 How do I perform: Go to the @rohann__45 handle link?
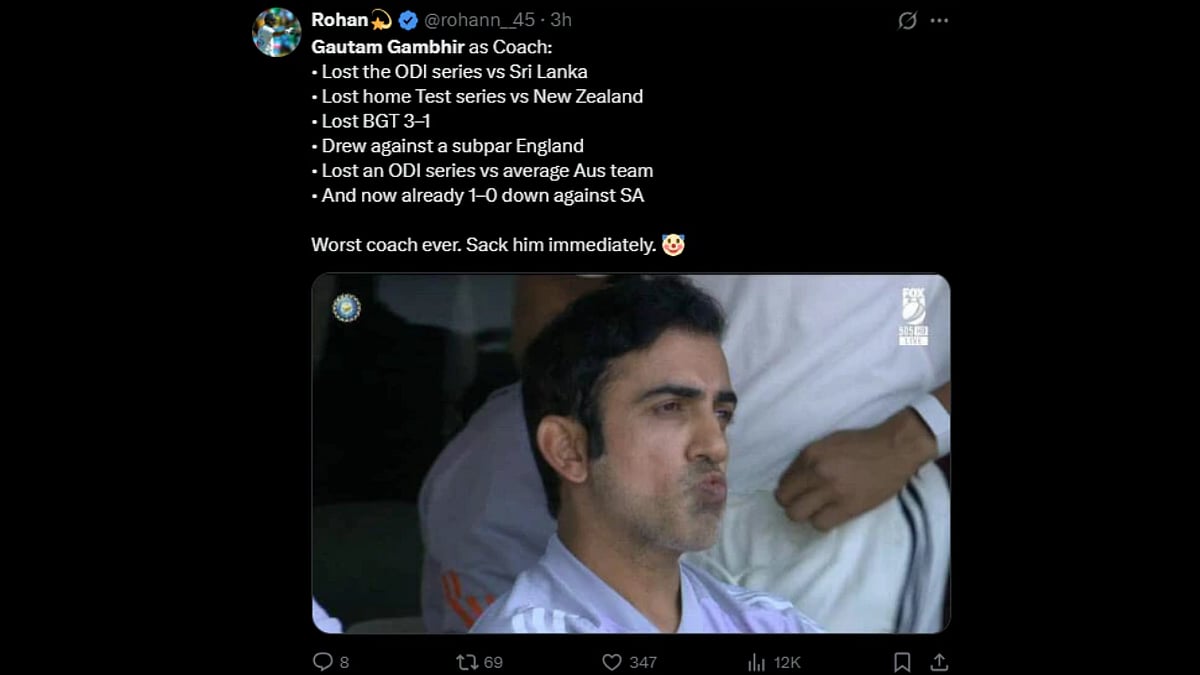(484, 20)
